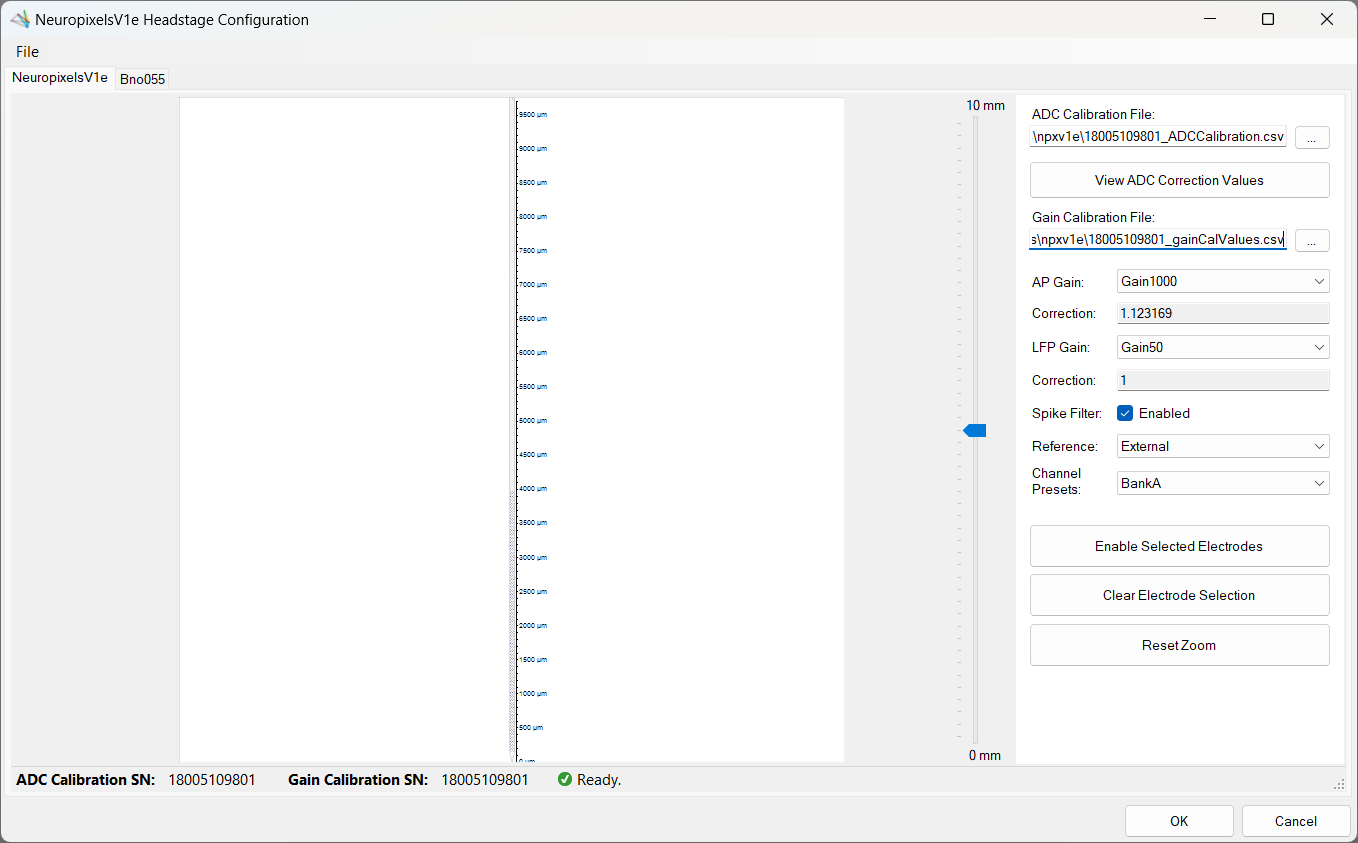Click View ADC Correction Values button
Image resolution: width=1358 pixels, height=843 pixels.
1179,180
